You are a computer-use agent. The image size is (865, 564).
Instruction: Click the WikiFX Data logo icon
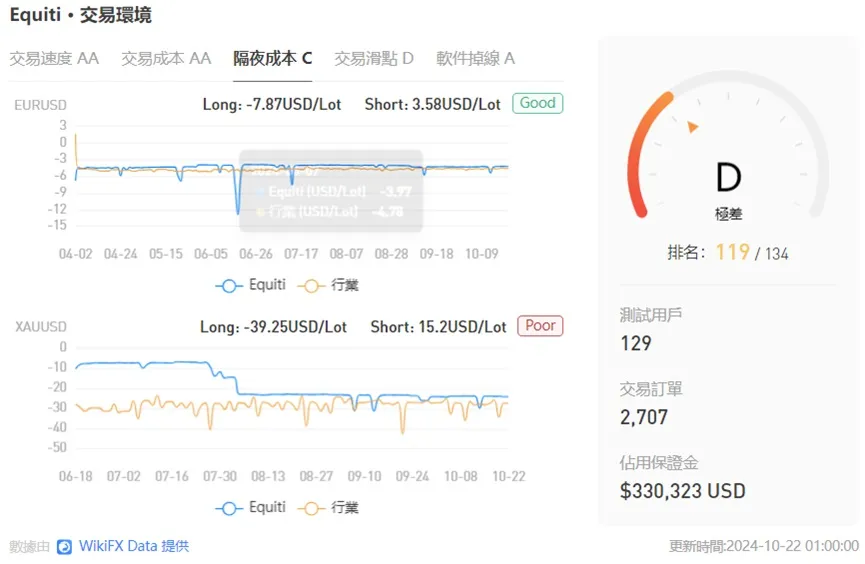pyautogui.click(x=65, y=547)
